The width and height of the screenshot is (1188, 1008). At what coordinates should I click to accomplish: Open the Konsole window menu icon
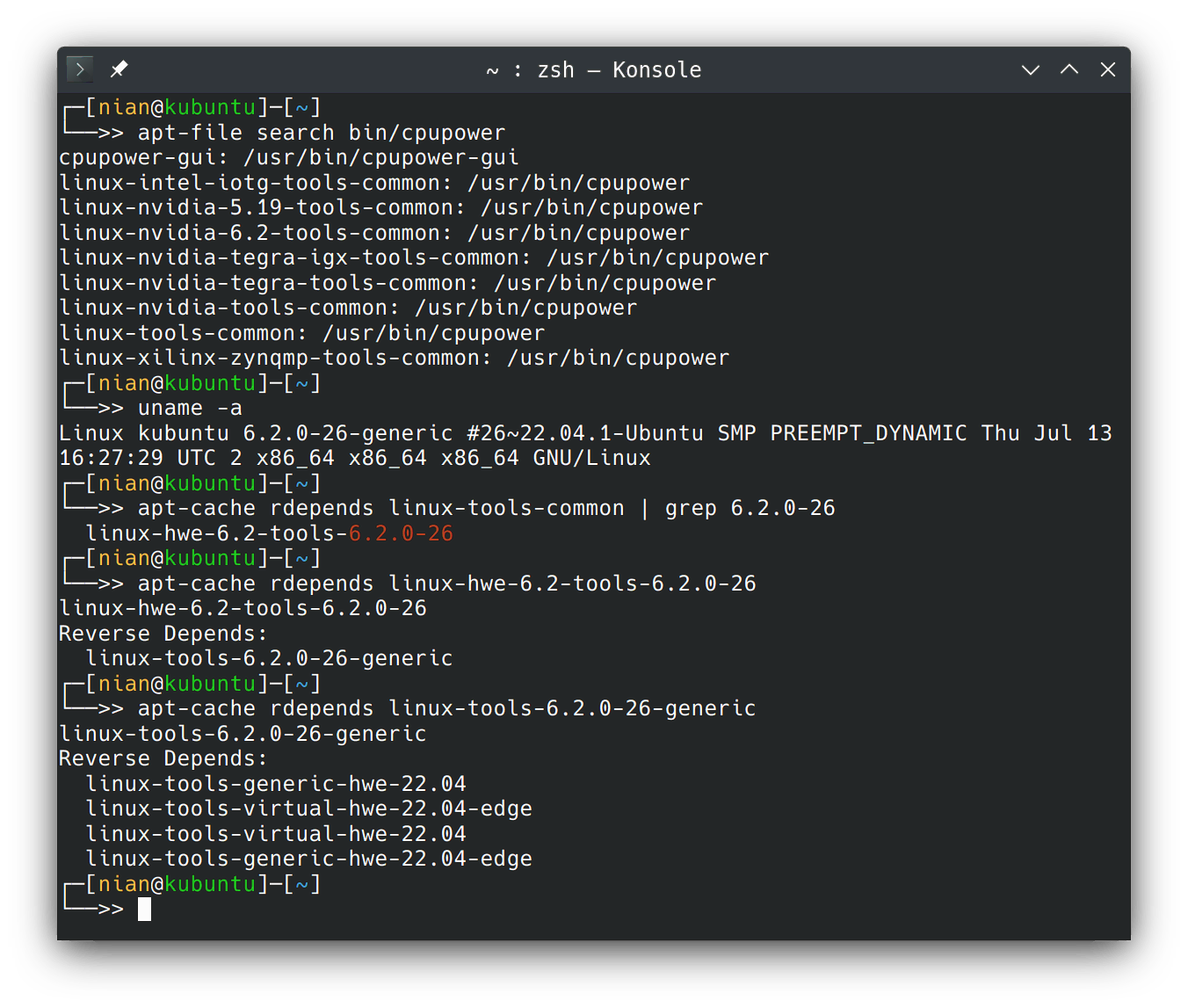coord(80,69)
